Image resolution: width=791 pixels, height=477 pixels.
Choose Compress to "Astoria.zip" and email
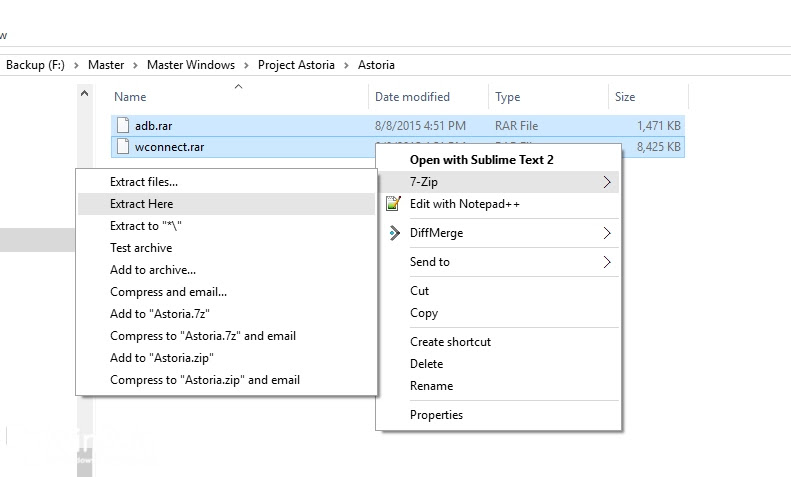(x=226, y=380)
